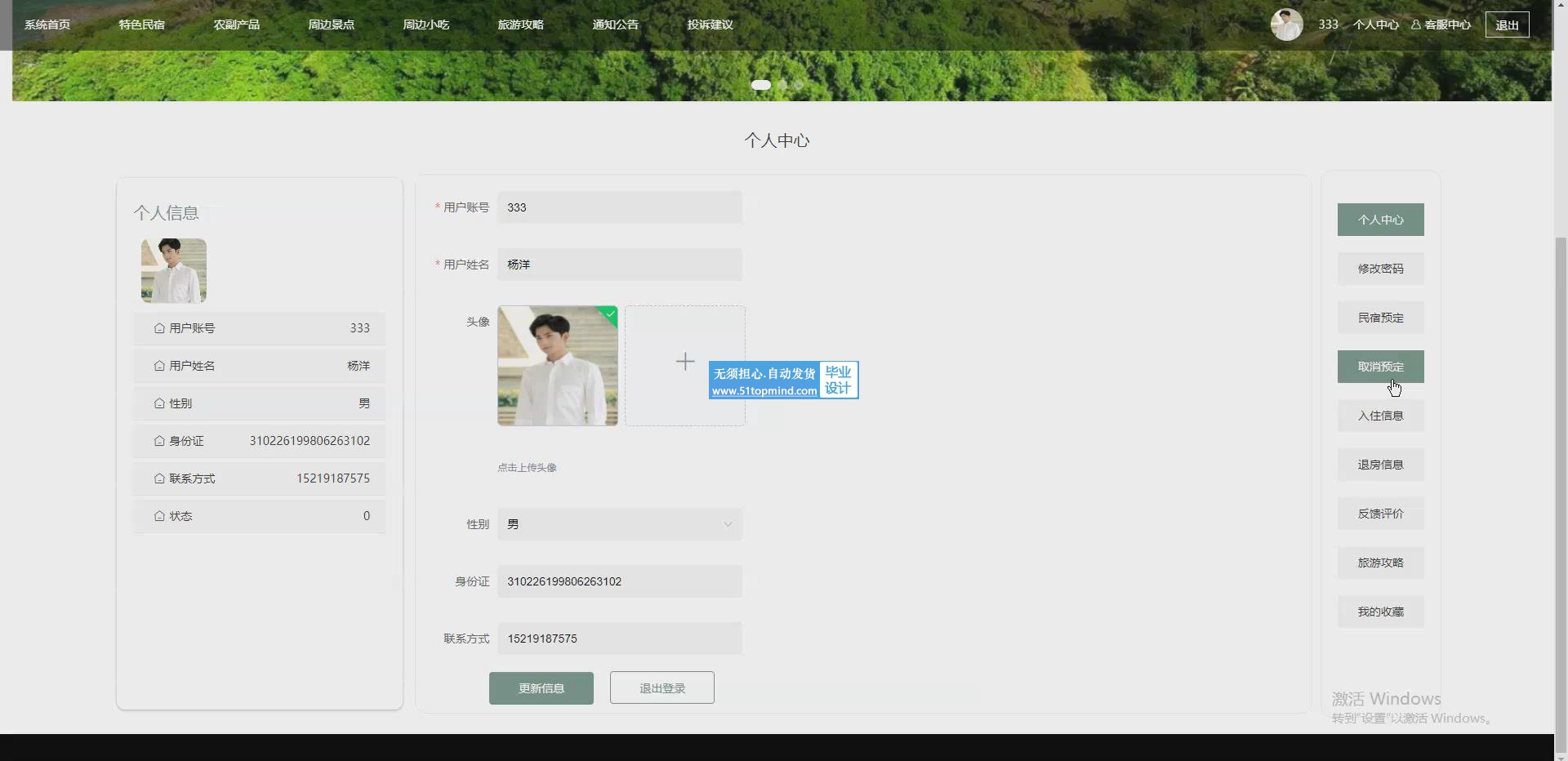
Task: Click the user avatar in the header
Action: [1287, 24]
